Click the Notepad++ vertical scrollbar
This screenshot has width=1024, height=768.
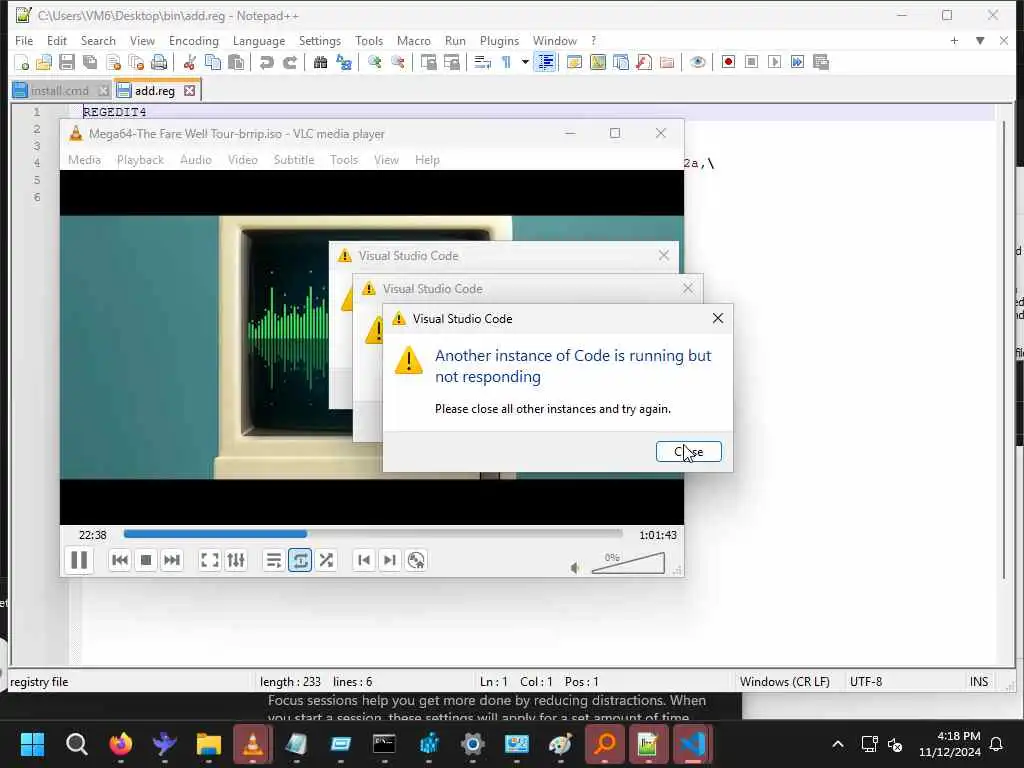1004,349
